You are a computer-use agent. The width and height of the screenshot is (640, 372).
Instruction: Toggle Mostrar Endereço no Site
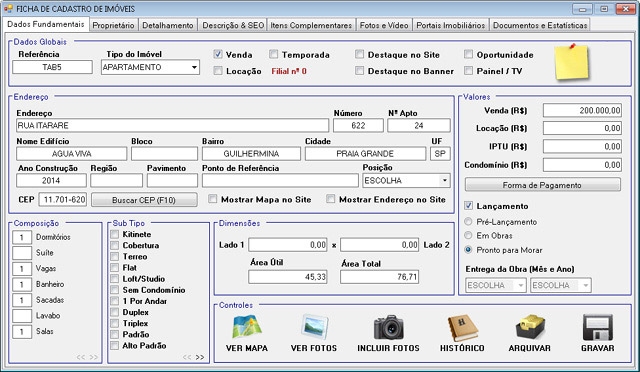click(x=331, y=199)
